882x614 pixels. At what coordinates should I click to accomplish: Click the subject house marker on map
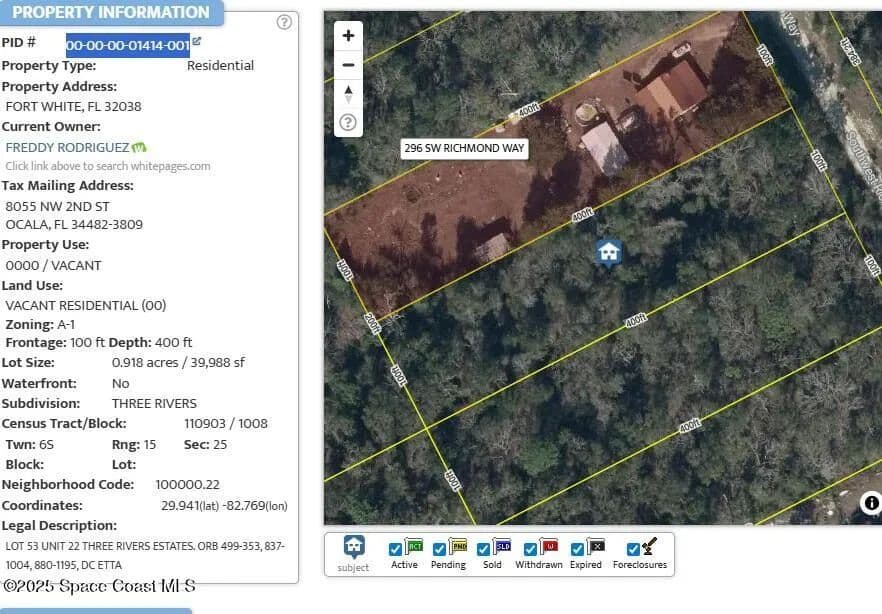click(x=608, y=252)
